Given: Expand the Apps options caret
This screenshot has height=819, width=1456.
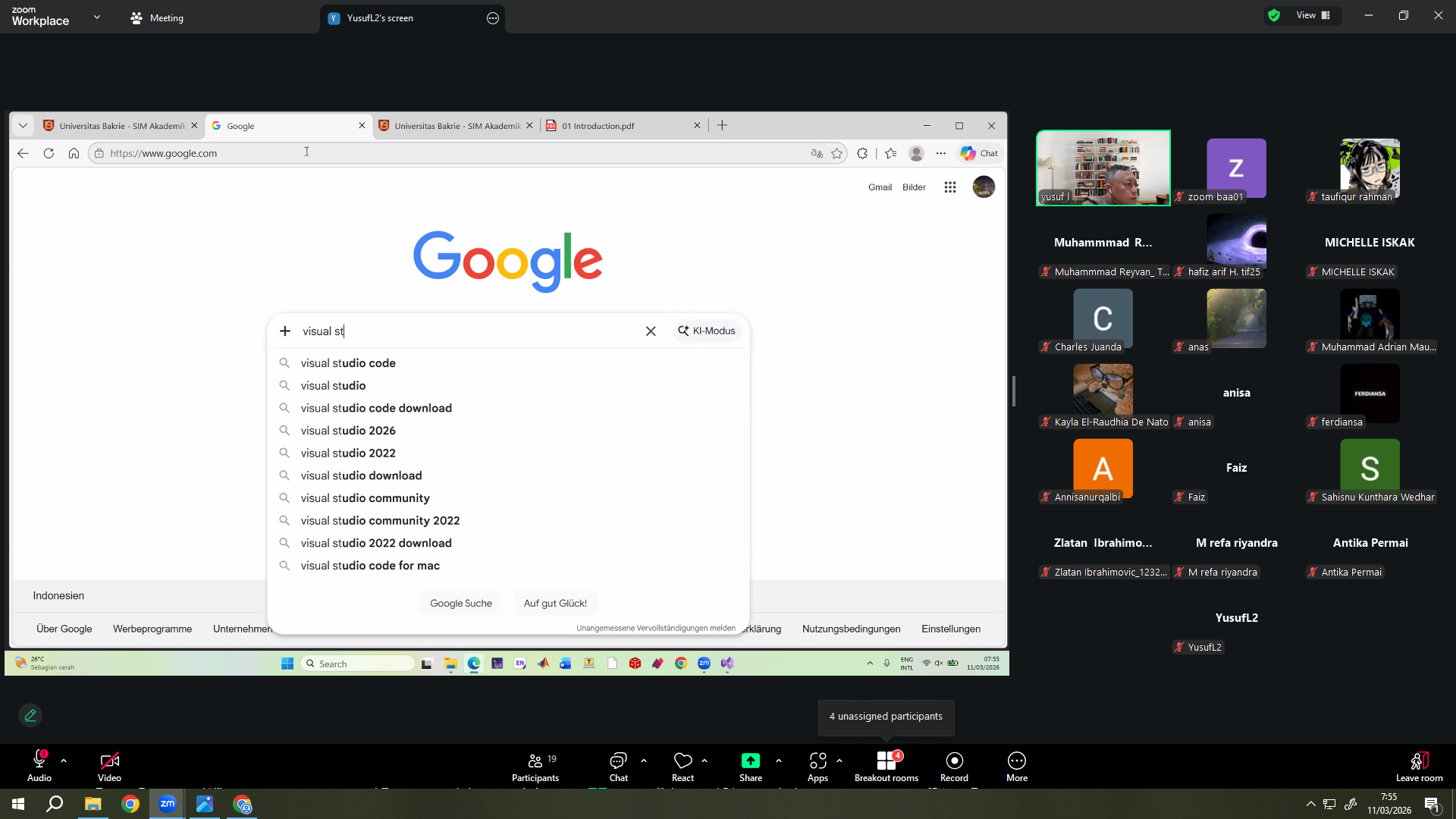Looking at the screenshot, I should click(x=839, y=761).
